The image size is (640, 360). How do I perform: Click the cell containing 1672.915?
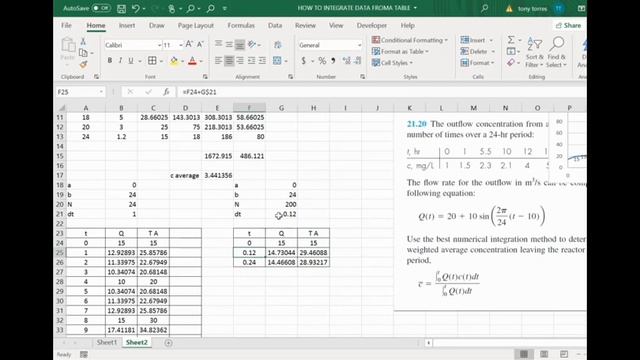pyautogui.click(x=217, y=156)
